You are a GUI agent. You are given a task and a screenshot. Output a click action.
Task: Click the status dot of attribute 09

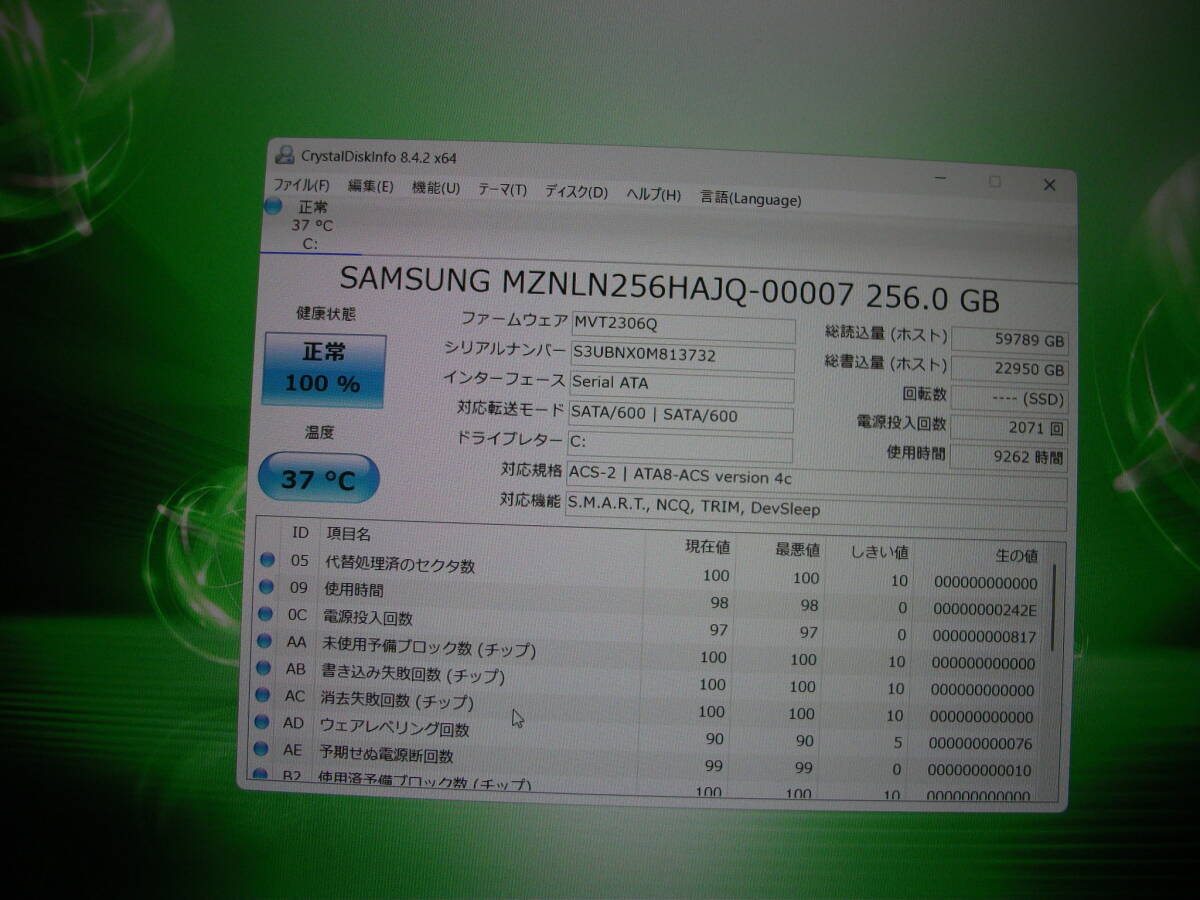(x=266, y=586)
